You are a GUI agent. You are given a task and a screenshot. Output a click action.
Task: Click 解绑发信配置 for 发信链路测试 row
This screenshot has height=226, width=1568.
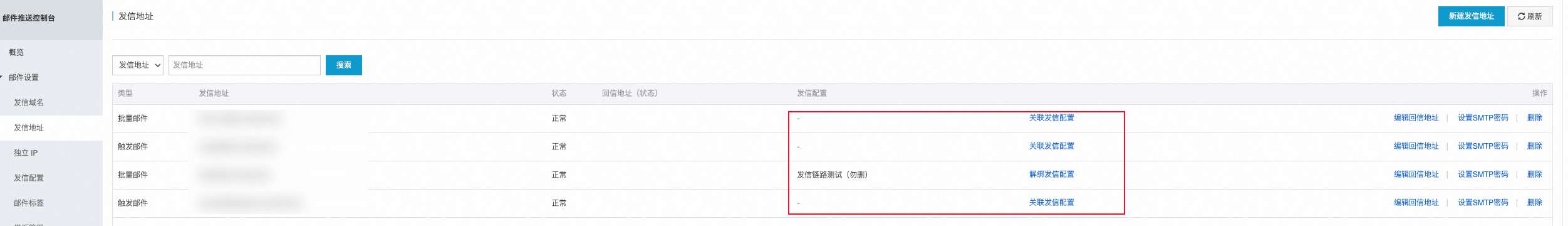(1051, 175)
